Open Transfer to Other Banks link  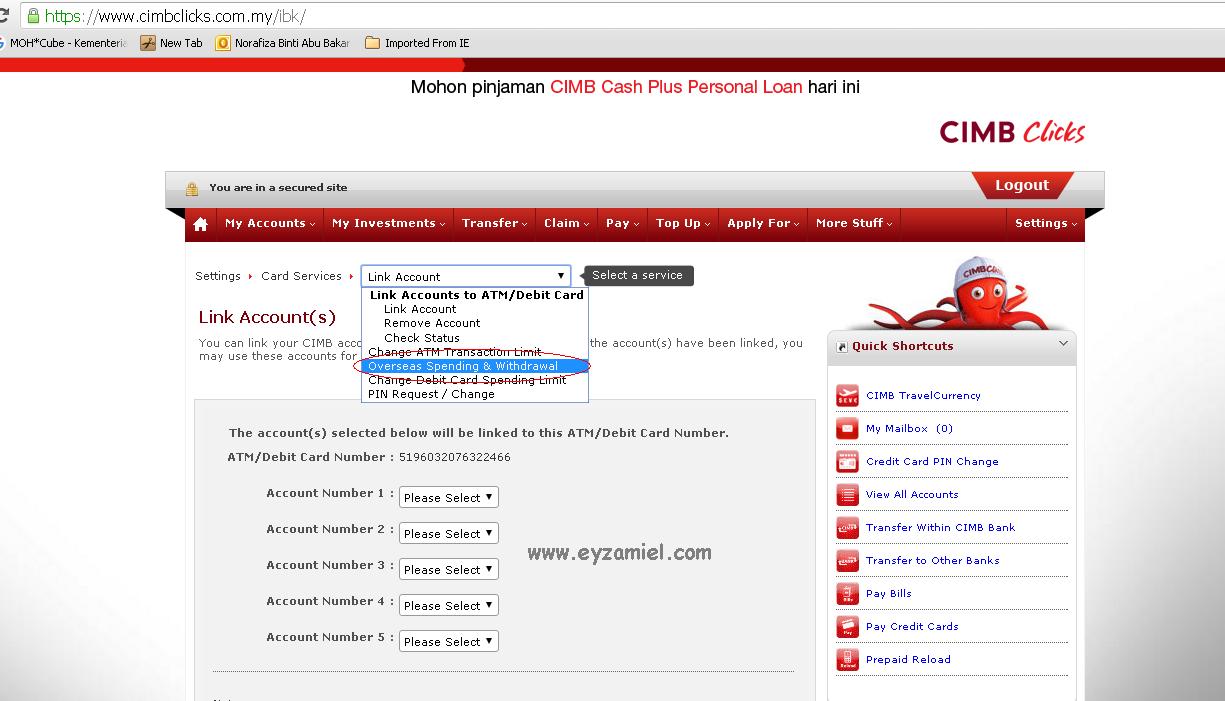pyautogui.click(x=932, y=560)
